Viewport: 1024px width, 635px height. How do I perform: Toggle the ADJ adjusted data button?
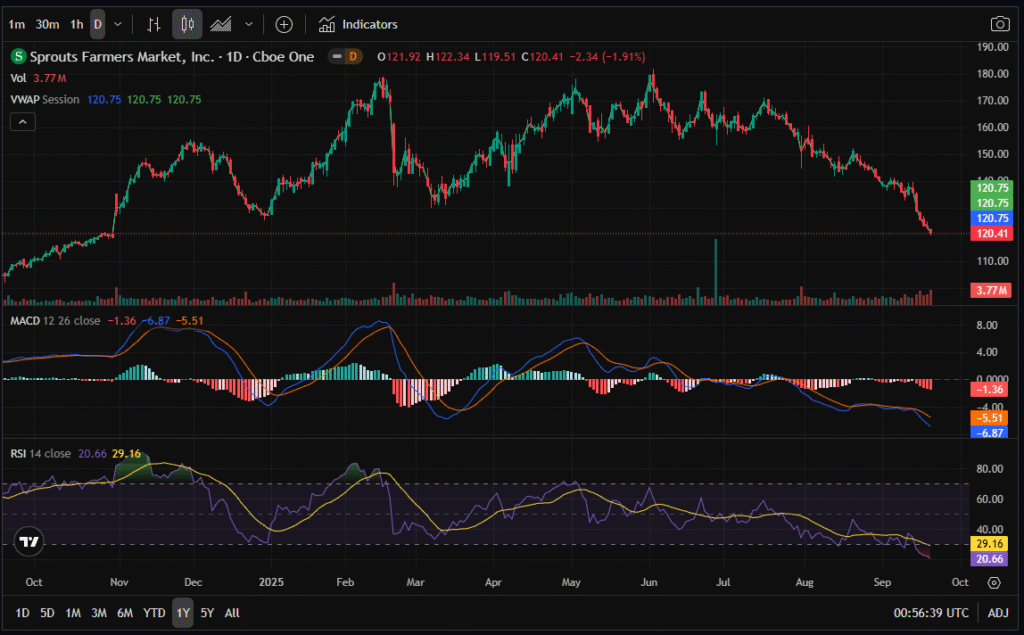click(x=998, y=612)
